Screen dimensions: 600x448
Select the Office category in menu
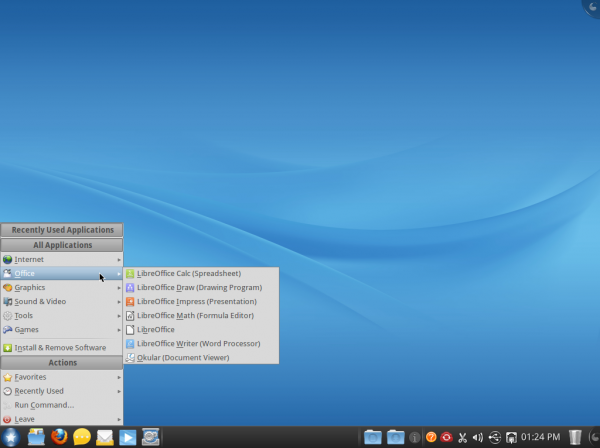tap(62, 274)
